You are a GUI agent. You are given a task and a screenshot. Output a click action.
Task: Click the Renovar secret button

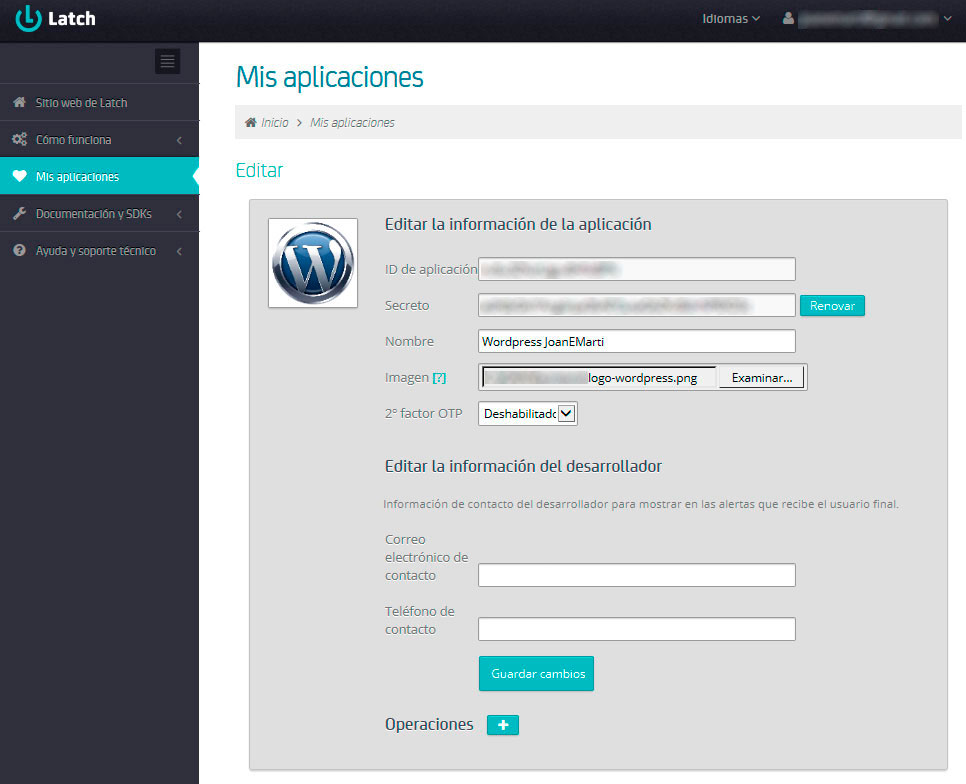point(832,305)
